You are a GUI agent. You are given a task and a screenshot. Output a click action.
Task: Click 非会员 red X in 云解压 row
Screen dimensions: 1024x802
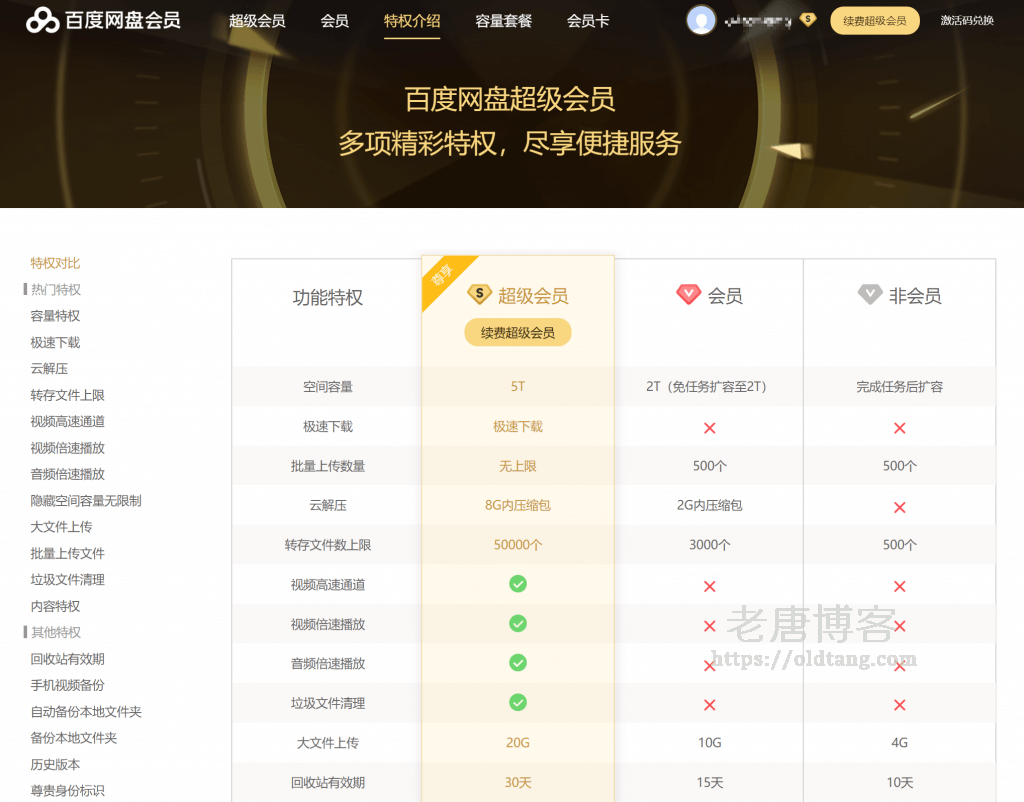click(x=899, y=507)
